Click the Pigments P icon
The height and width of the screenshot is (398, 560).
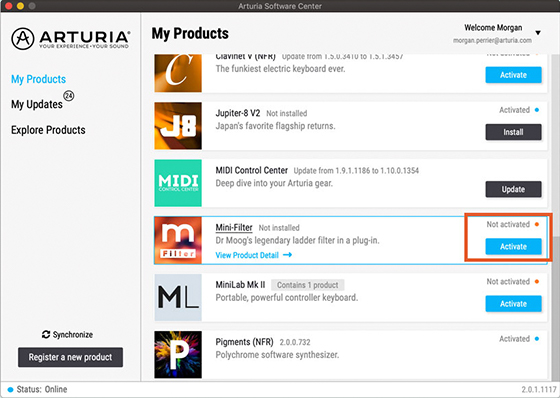(178, 354)
